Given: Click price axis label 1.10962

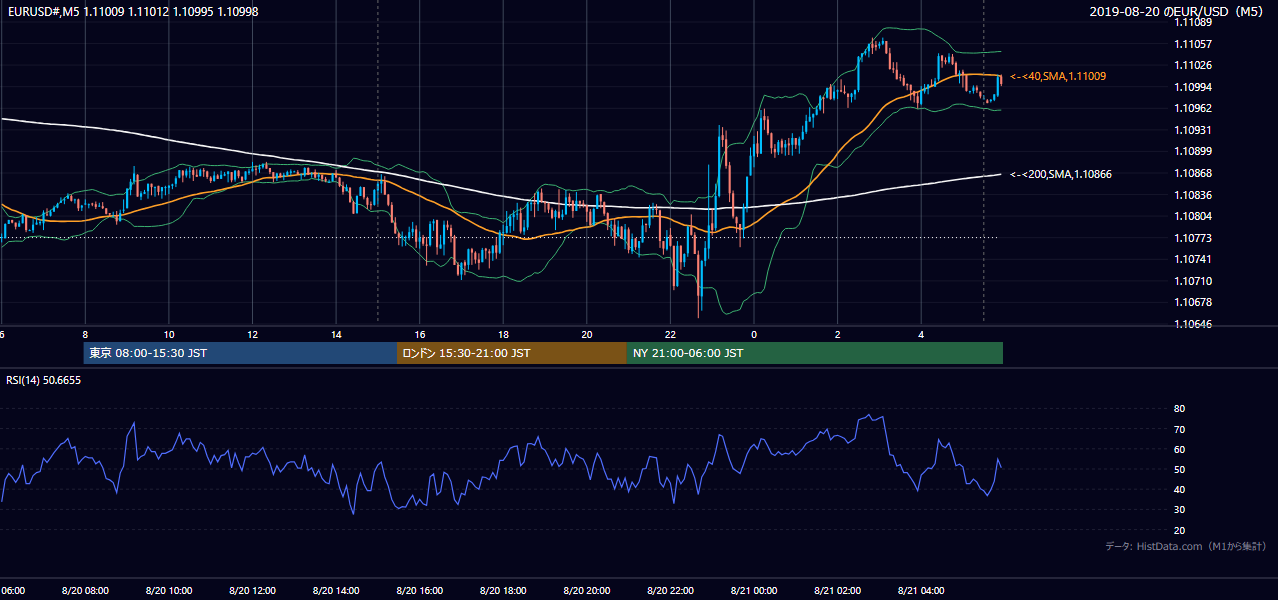Looking at the screenshot, I should pyautogui.click(x=1195, y=108).
